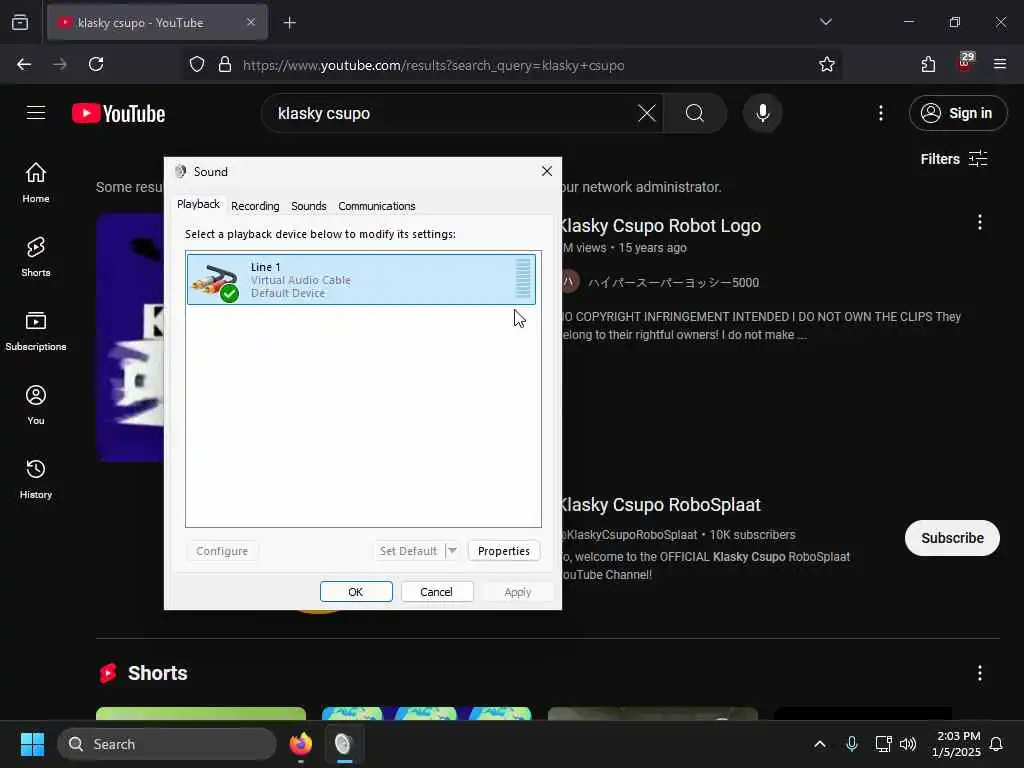
Task: Click Sound control panel taskbar icon
Action: tap(344, 744)
